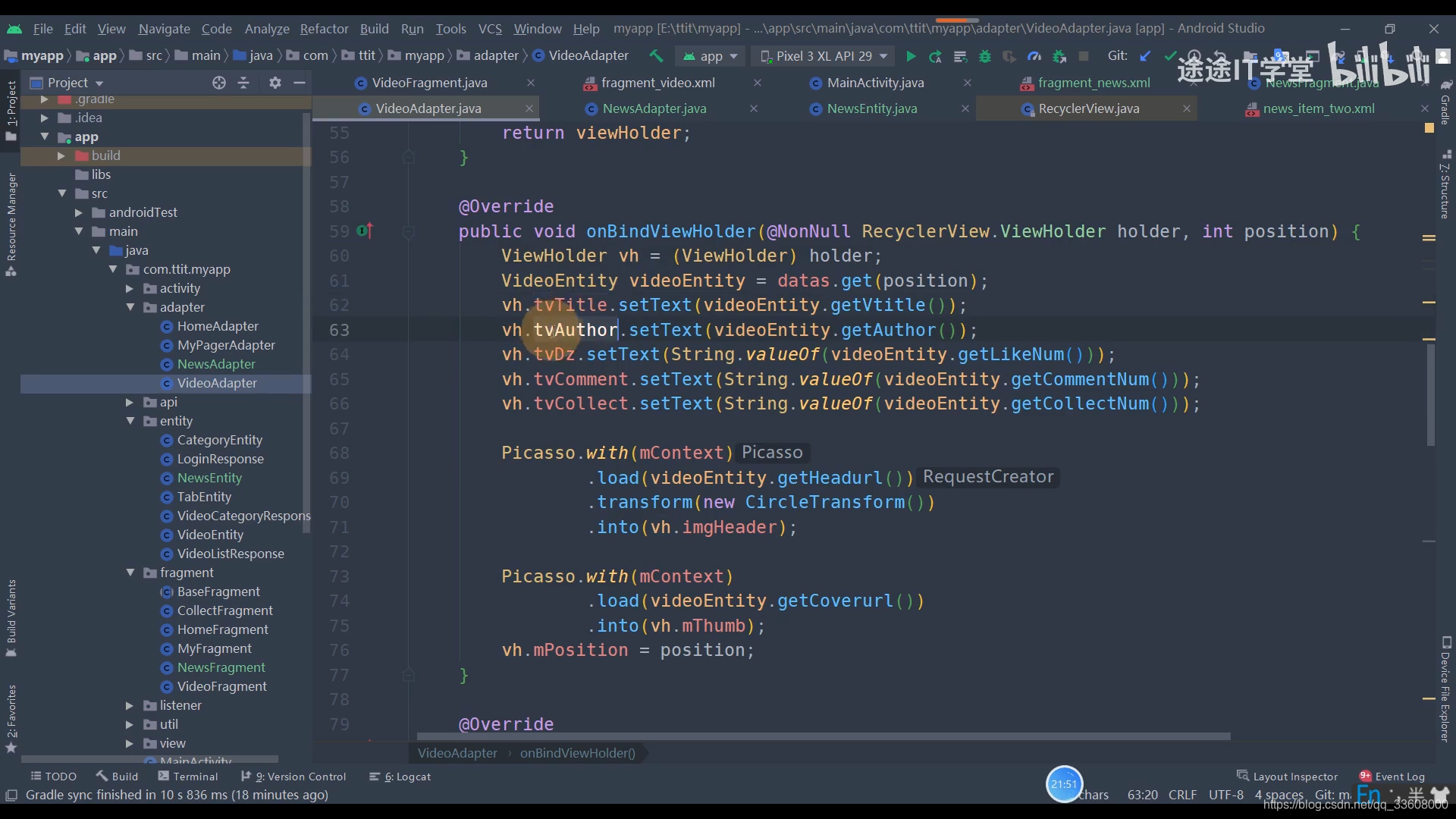
Task: Start debugging with the green bug icon
Action: click(x=985, y=56)
